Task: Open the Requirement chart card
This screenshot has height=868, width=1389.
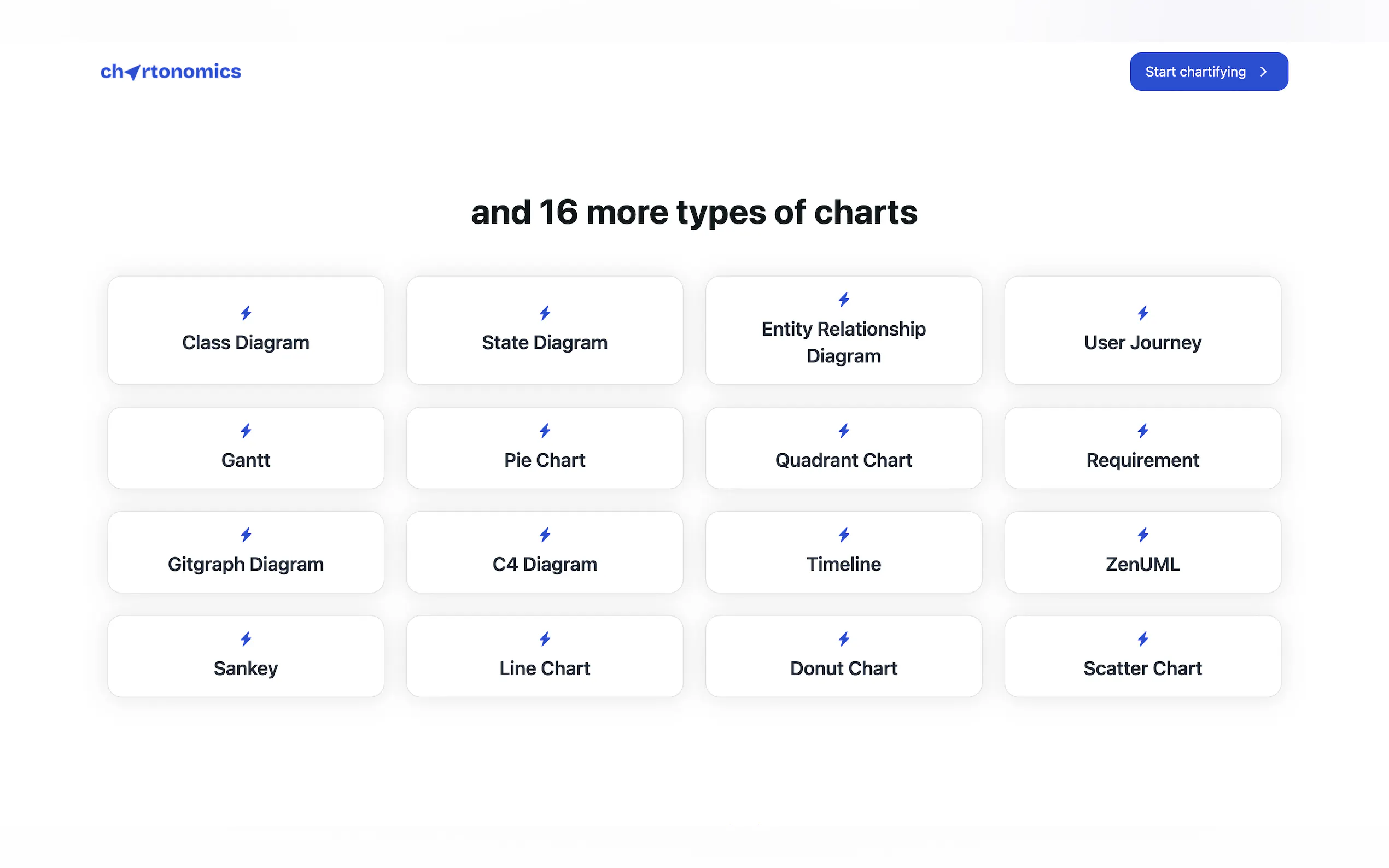Action: tap(1143, 448)
